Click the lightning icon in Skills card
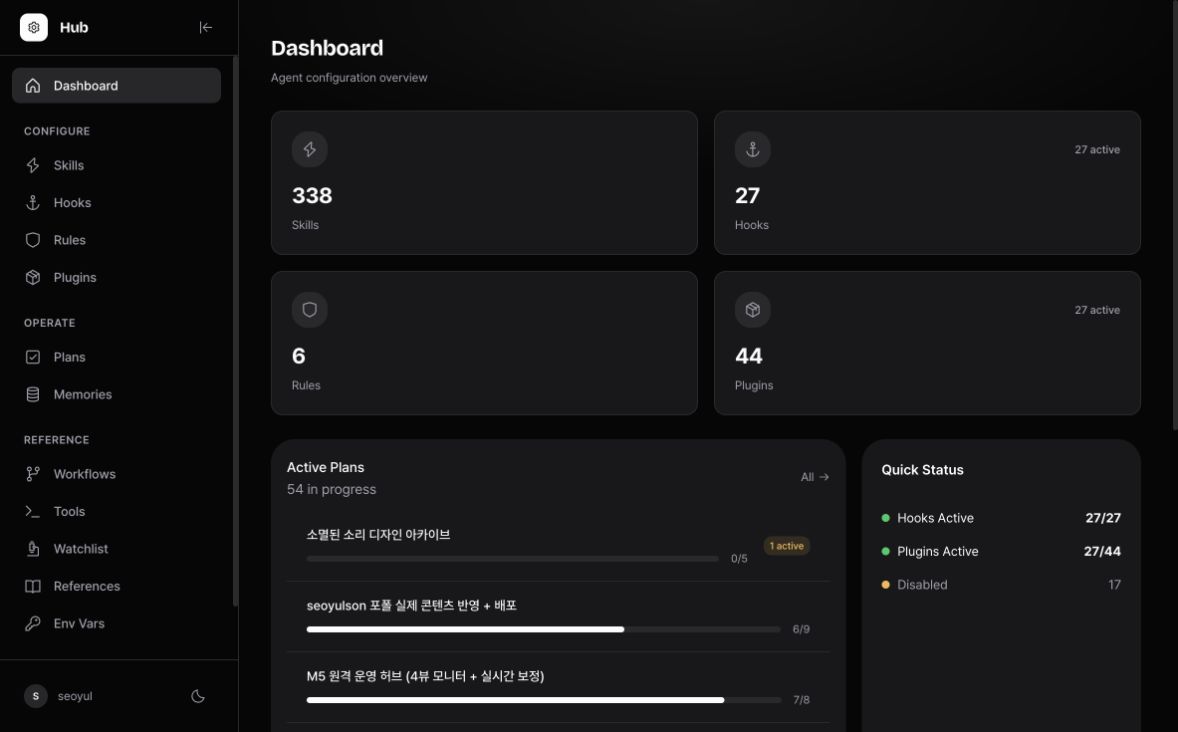 (x=310, y=150)
